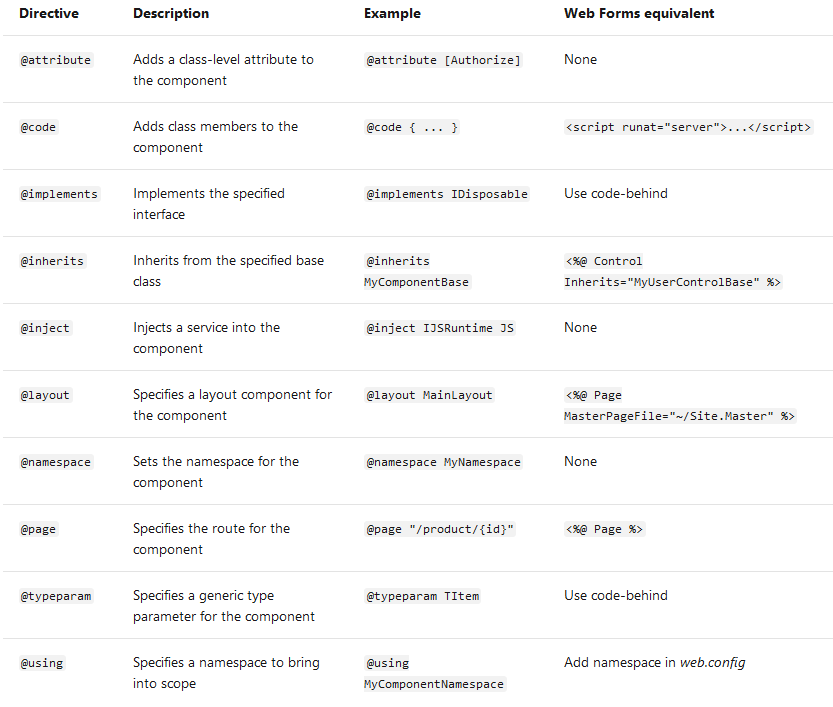Click the italic web.config text
This screenshot has width=833, height=707.
click(712, 662)
